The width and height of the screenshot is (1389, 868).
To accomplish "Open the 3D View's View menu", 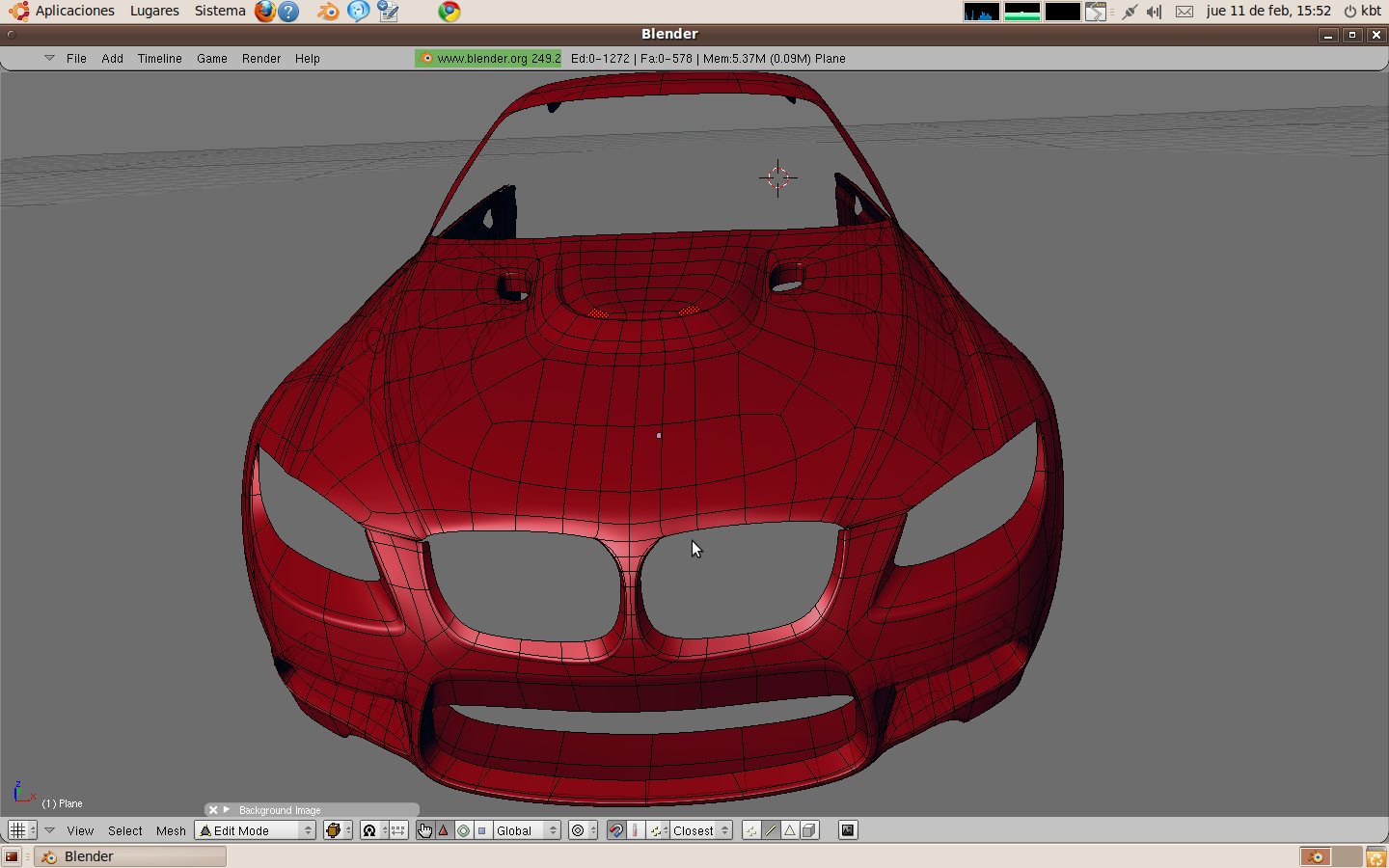I will (x=80, y=830).
